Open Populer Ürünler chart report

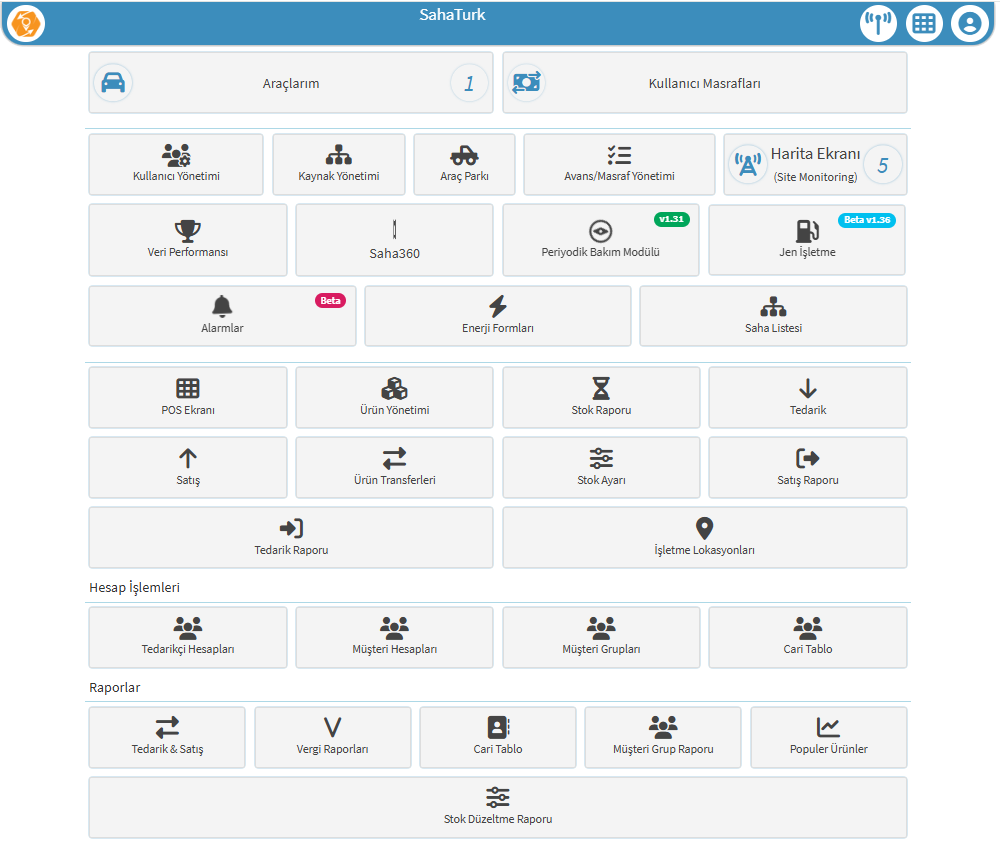pos(828,737)
